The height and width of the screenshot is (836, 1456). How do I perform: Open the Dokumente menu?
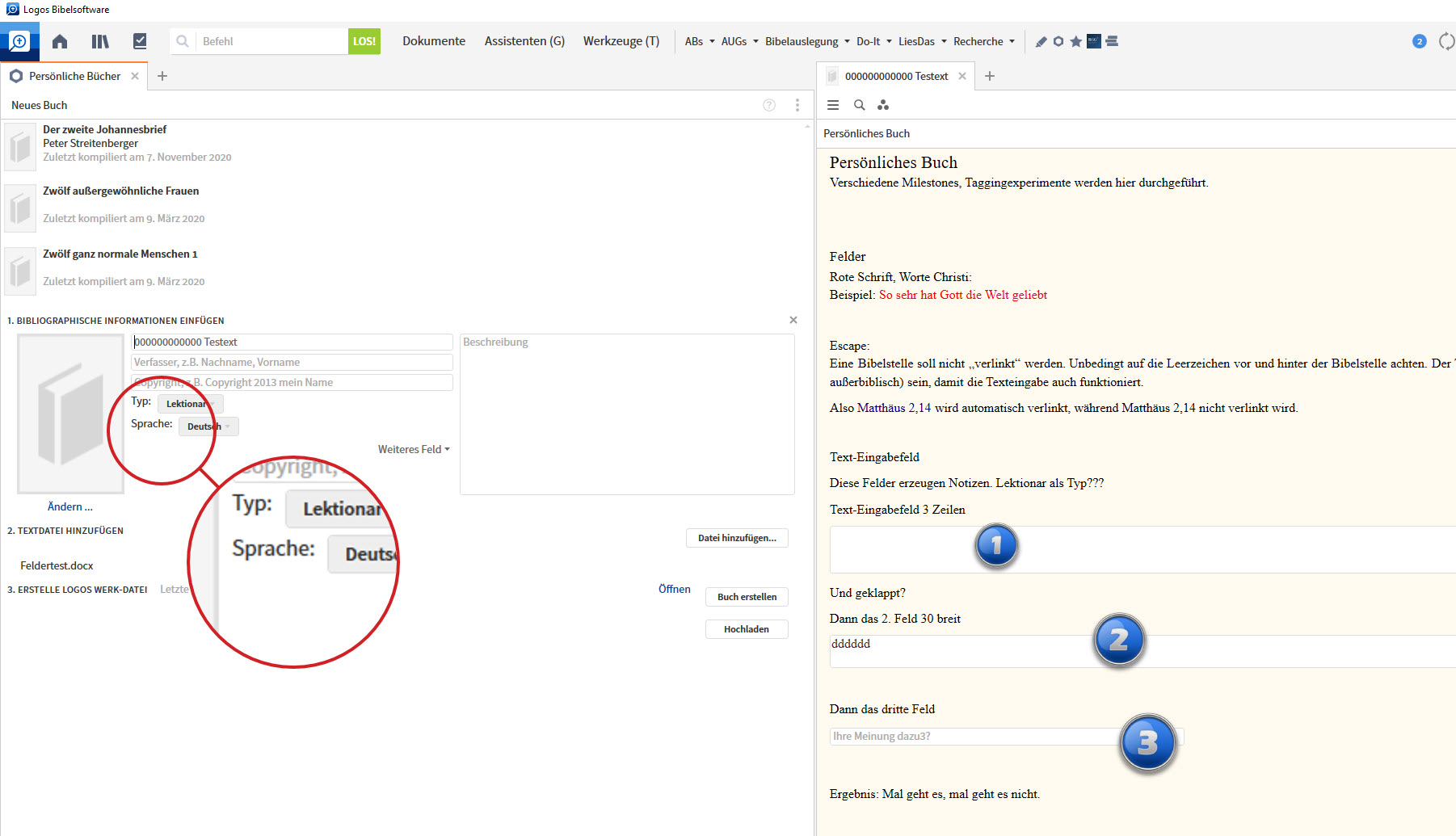point(434,41)
